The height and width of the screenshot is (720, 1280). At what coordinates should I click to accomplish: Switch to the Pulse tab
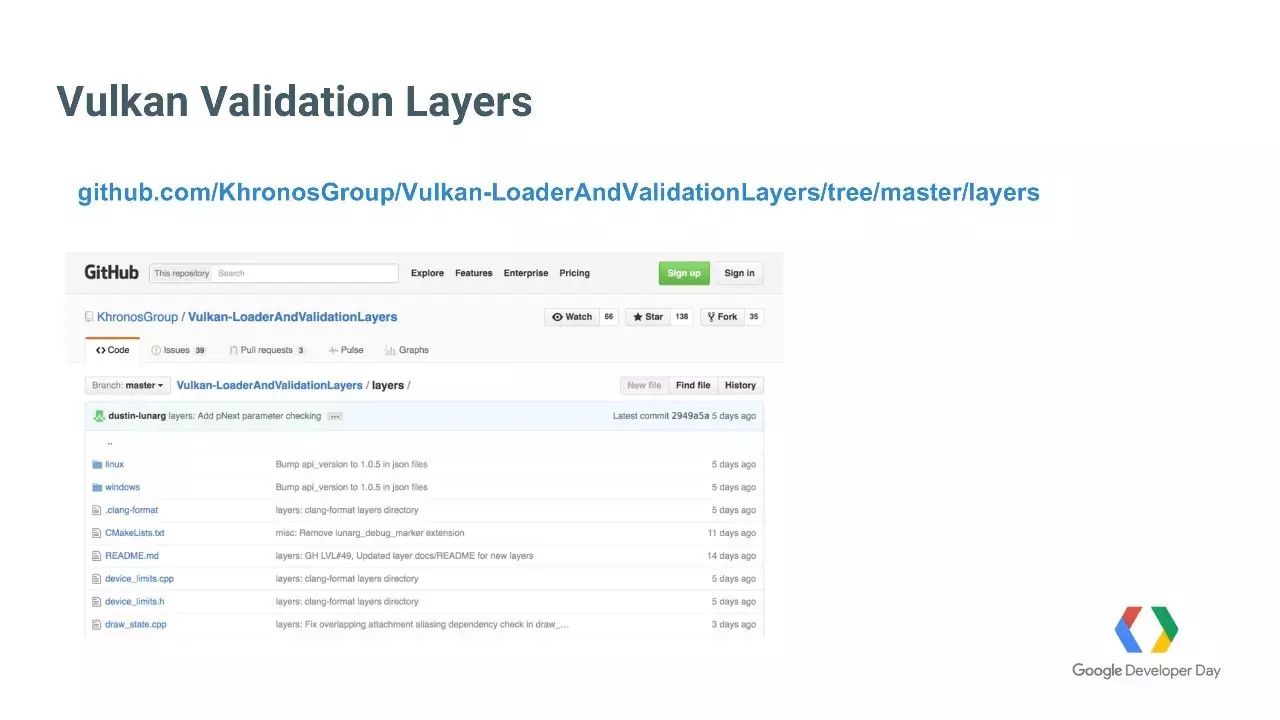(346, 350)
